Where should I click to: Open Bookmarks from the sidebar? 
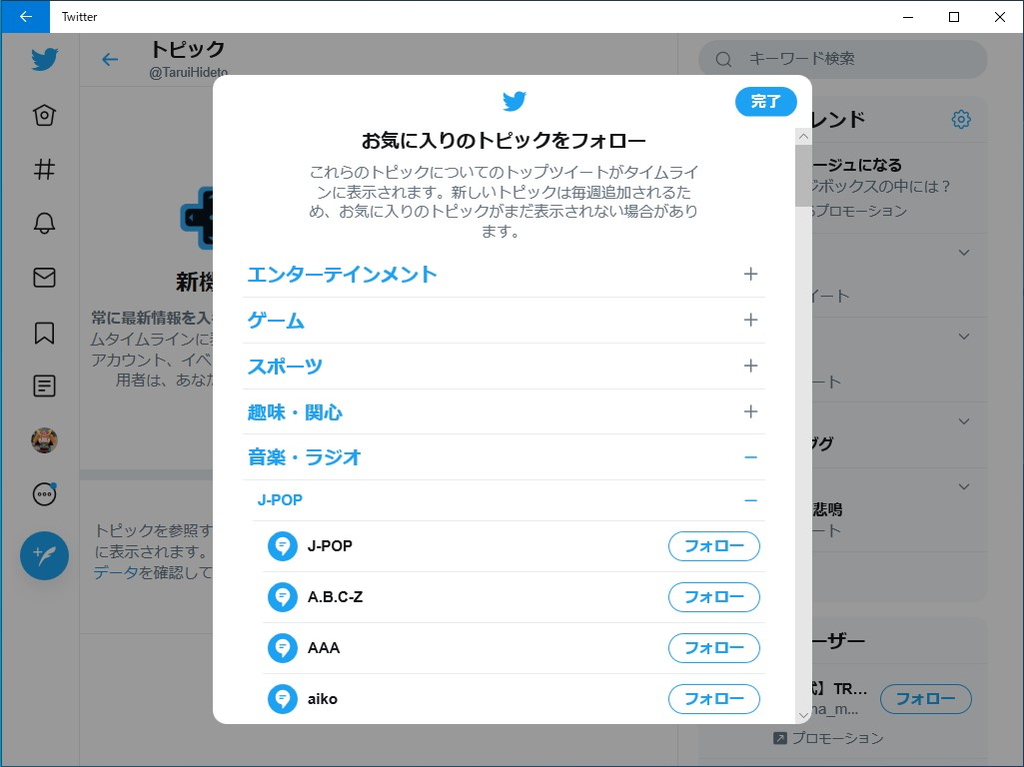pos(44,332)
